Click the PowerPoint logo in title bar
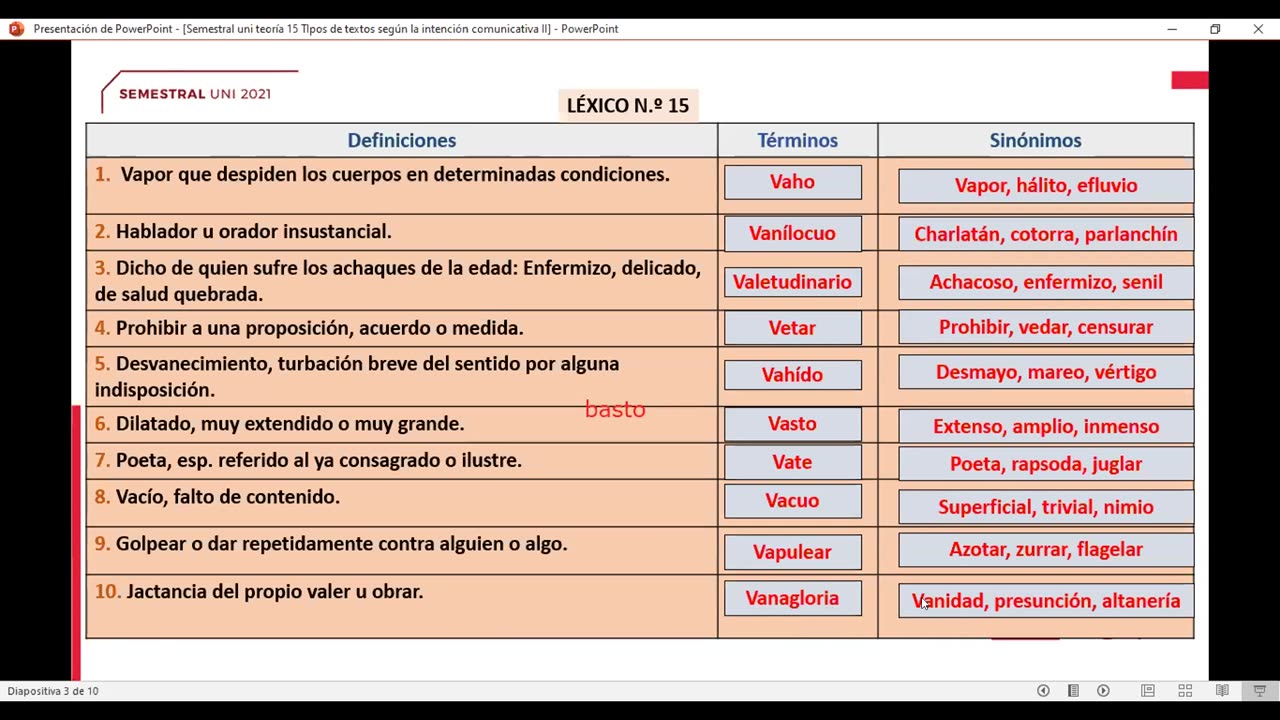 pyautogui.click(x=16, y=29)
